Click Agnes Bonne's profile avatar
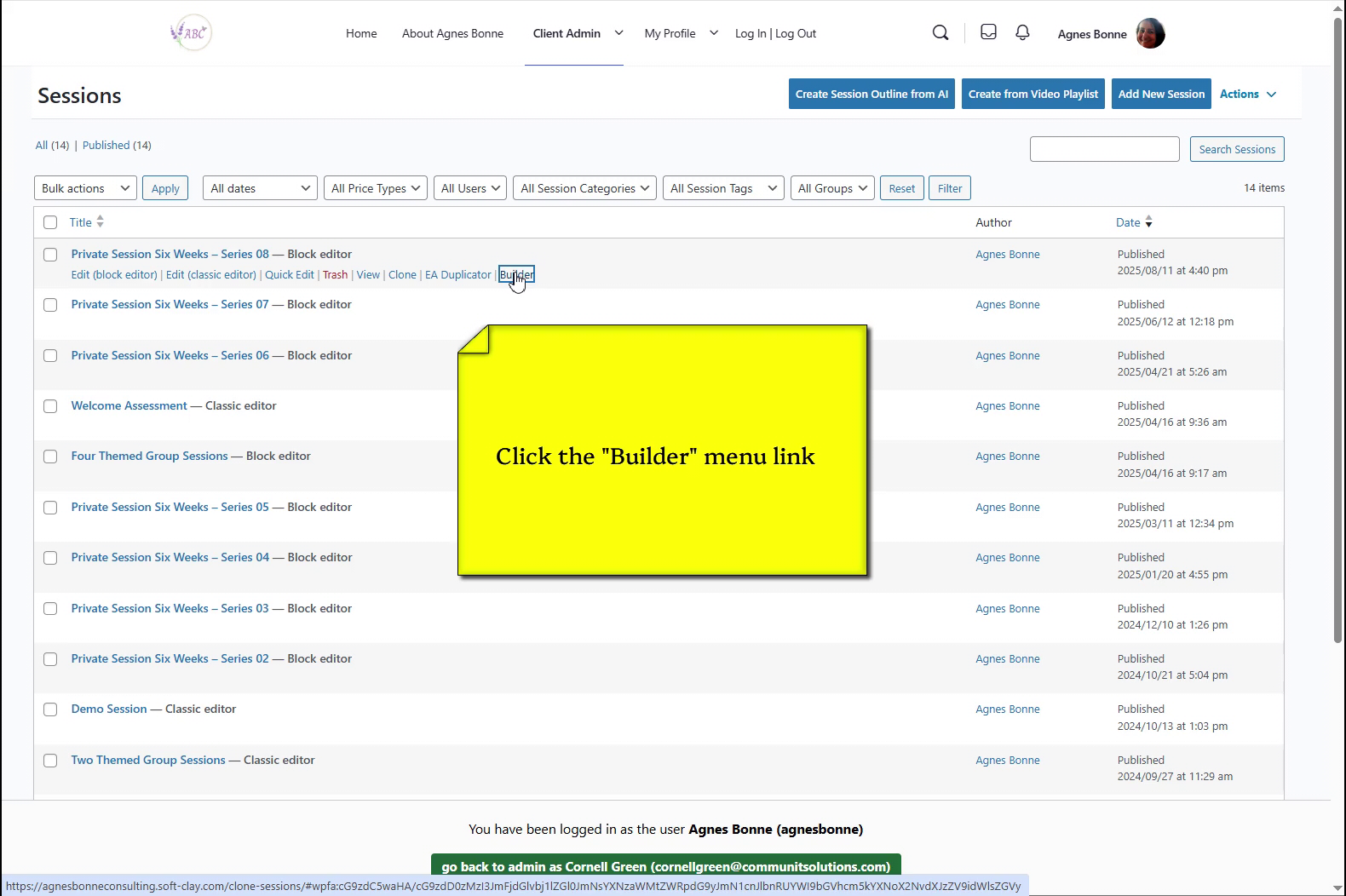 point(1150,34)
